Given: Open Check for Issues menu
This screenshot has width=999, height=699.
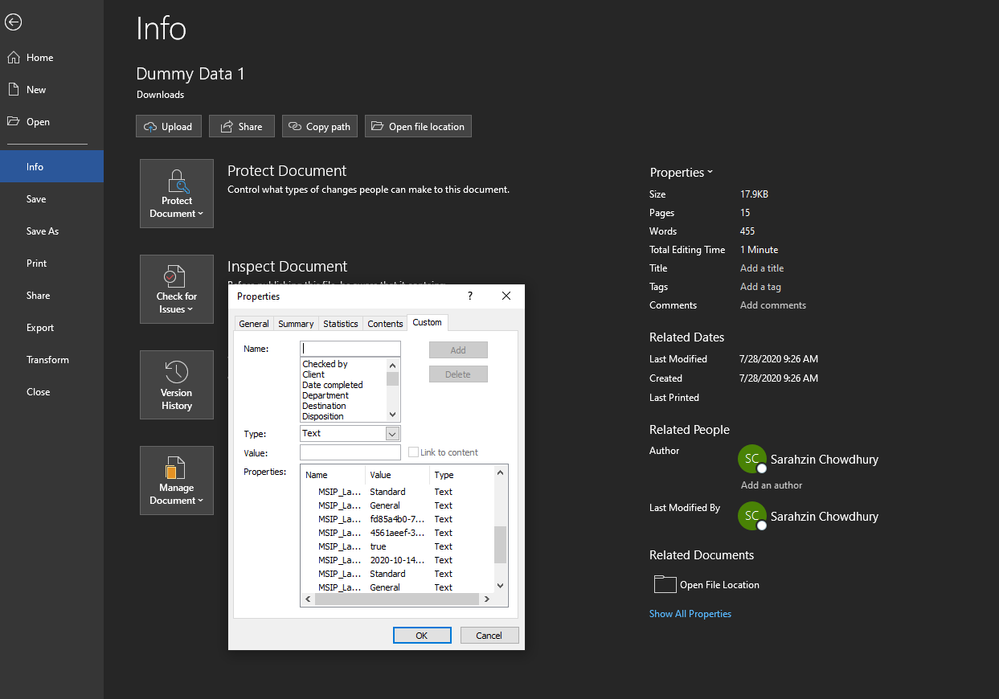Looking at the screenshot, I should point(176,289).
